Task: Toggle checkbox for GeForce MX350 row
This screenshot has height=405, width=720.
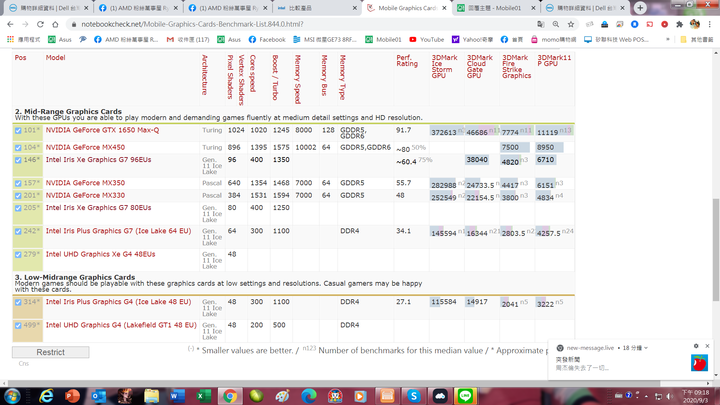Action: [18, 184]
